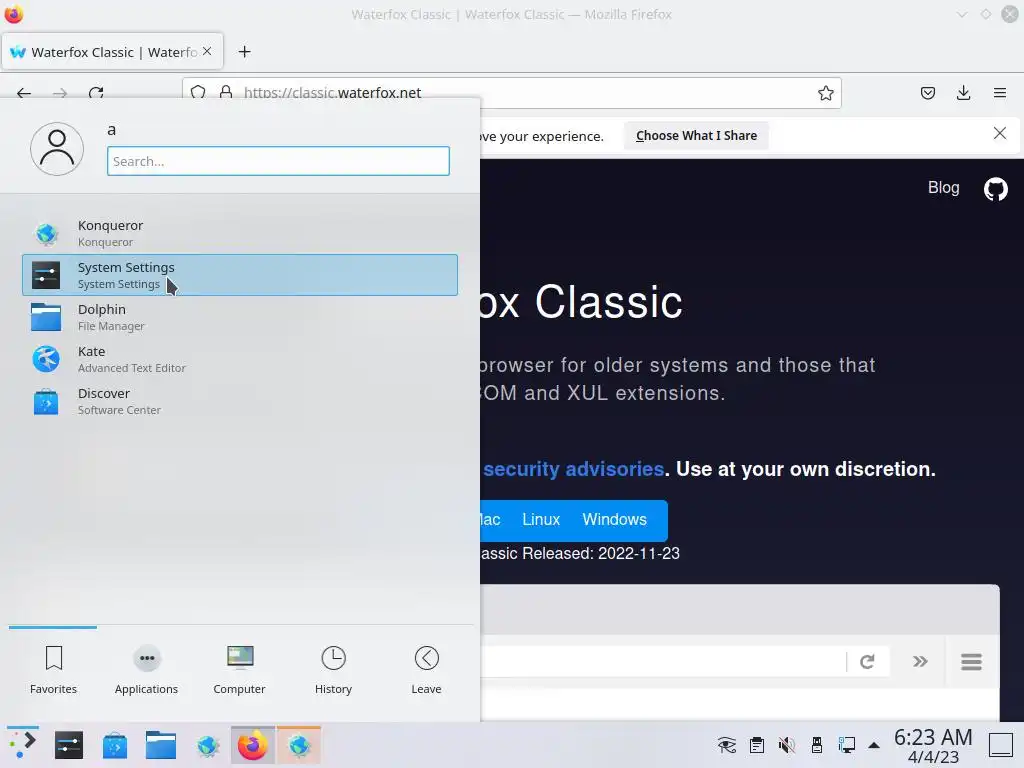Switch to the Favorites tab
The image size is (1024, 768).
point(54,670)
